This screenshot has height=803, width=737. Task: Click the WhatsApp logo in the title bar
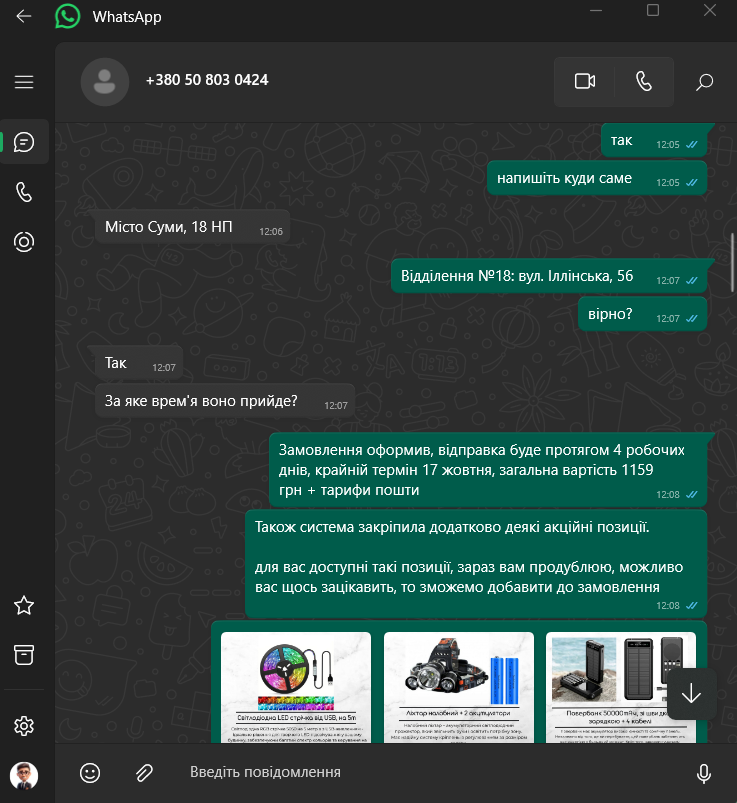click(68, 16)
